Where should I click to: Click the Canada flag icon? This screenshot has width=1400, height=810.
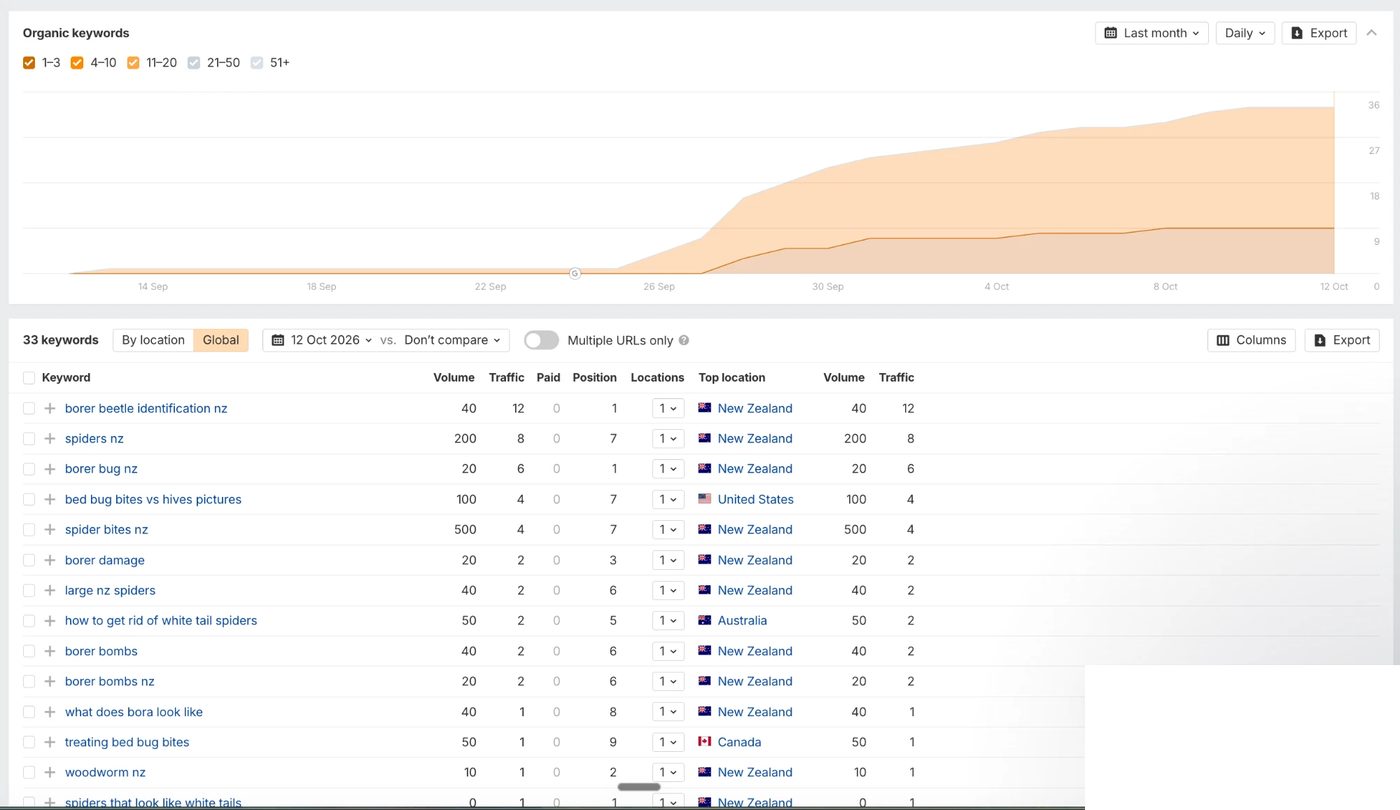(x=705, y=742)
